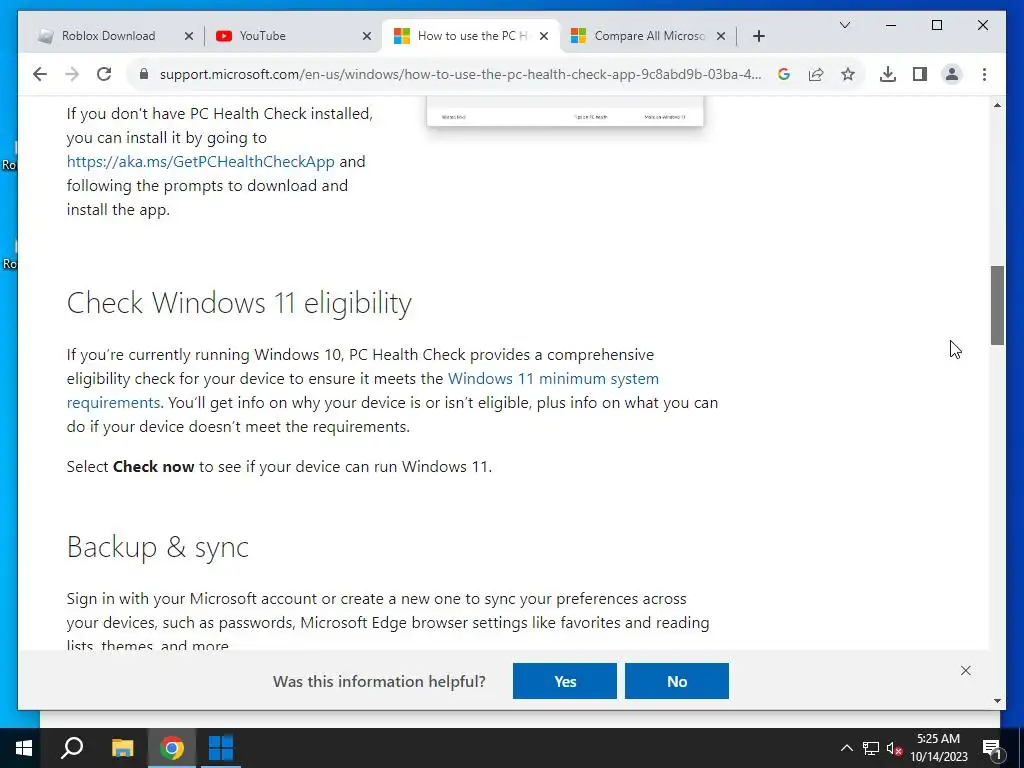1024x768 pixels.
Task: Switch to Compare All Microsoft tab
Action: 647,36
